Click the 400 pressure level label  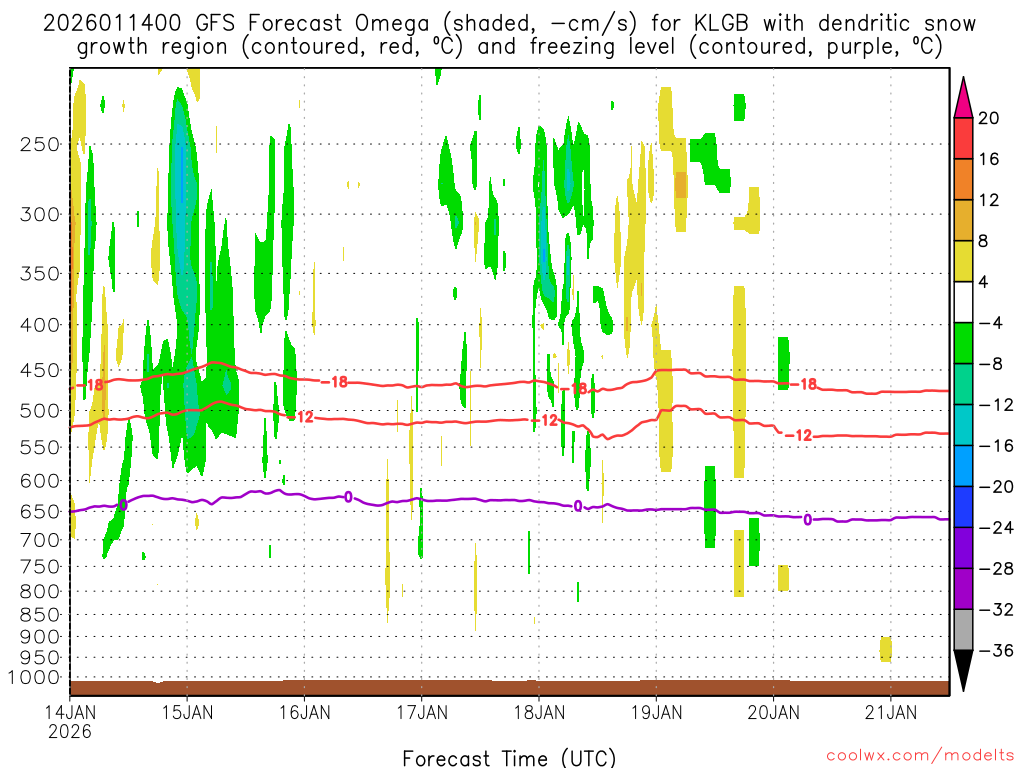coord(40,325)
